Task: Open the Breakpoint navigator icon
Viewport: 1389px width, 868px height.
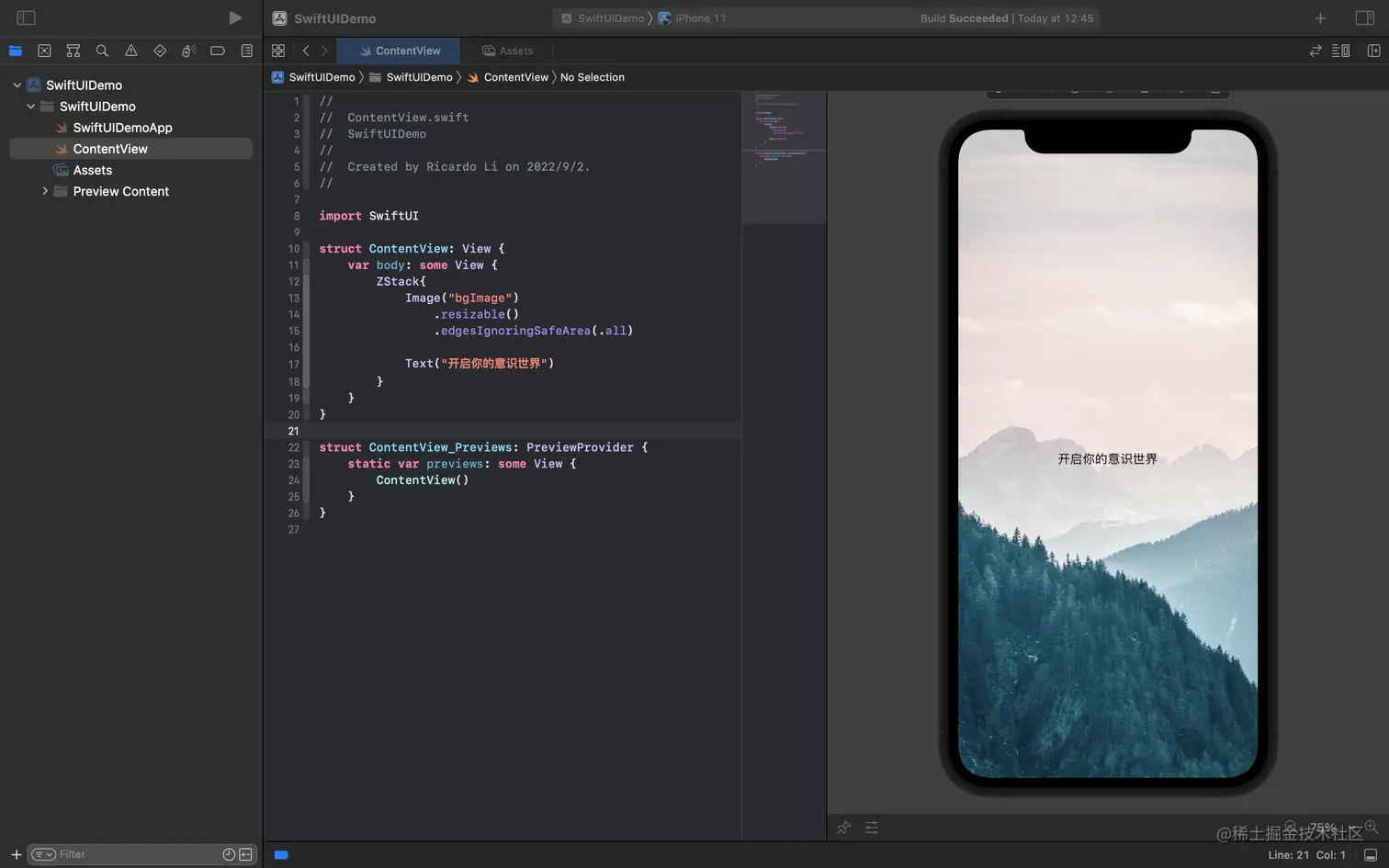Action: click(x=218, y=51)
